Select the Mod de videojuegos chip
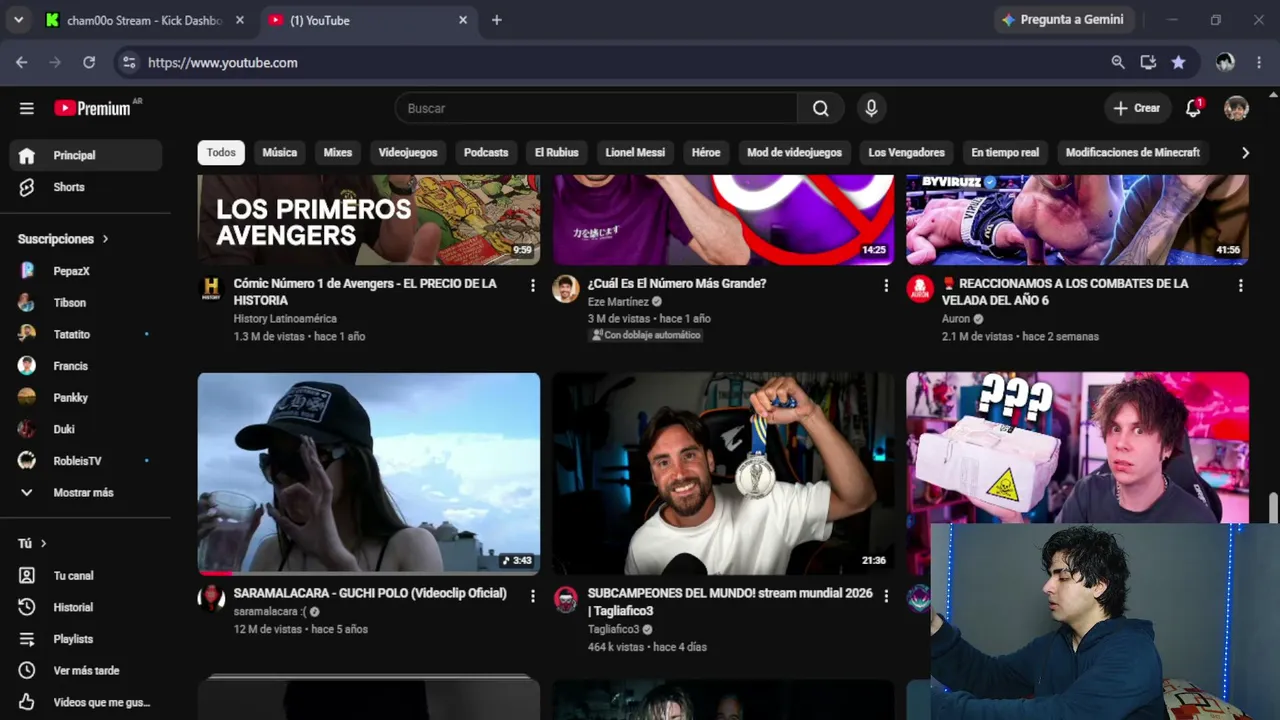The width and height of the screenshot is (1280, 720). pyautogui.click(x=794, y=153)
